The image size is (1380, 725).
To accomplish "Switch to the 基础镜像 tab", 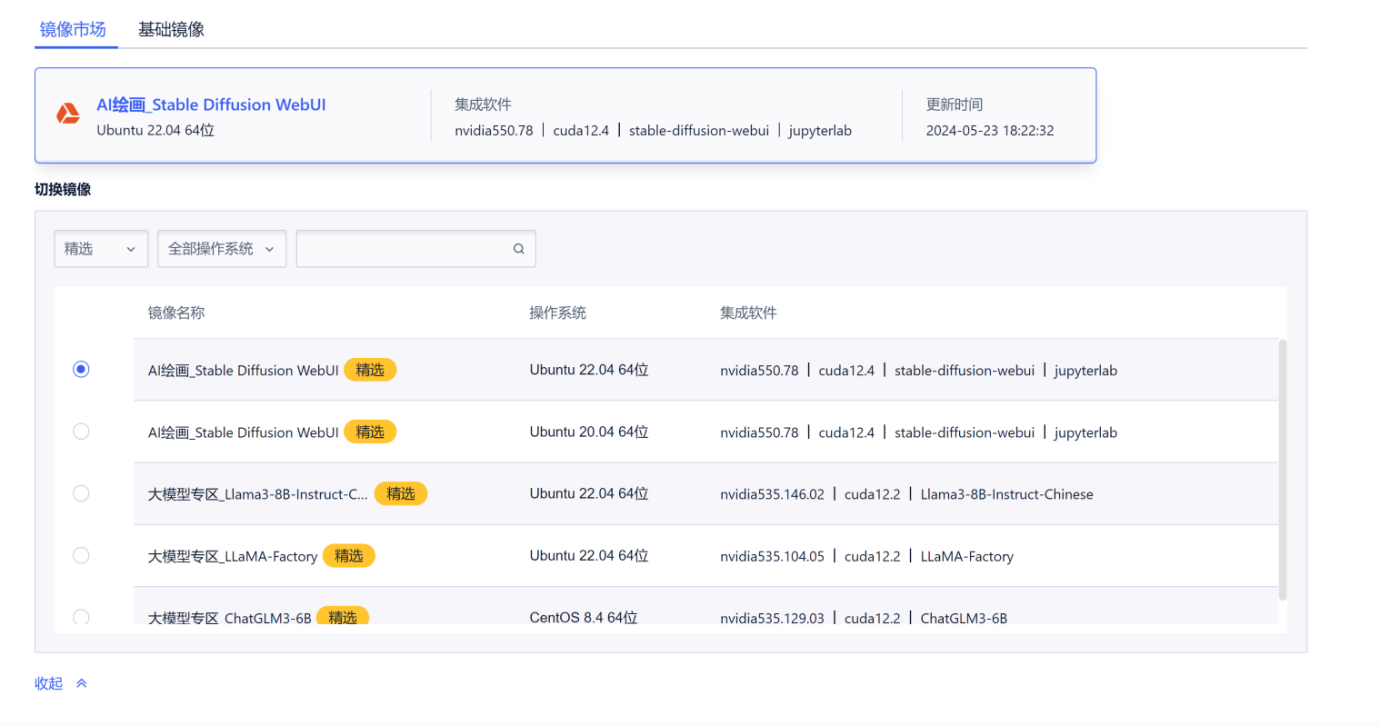I will click(171, 29).
